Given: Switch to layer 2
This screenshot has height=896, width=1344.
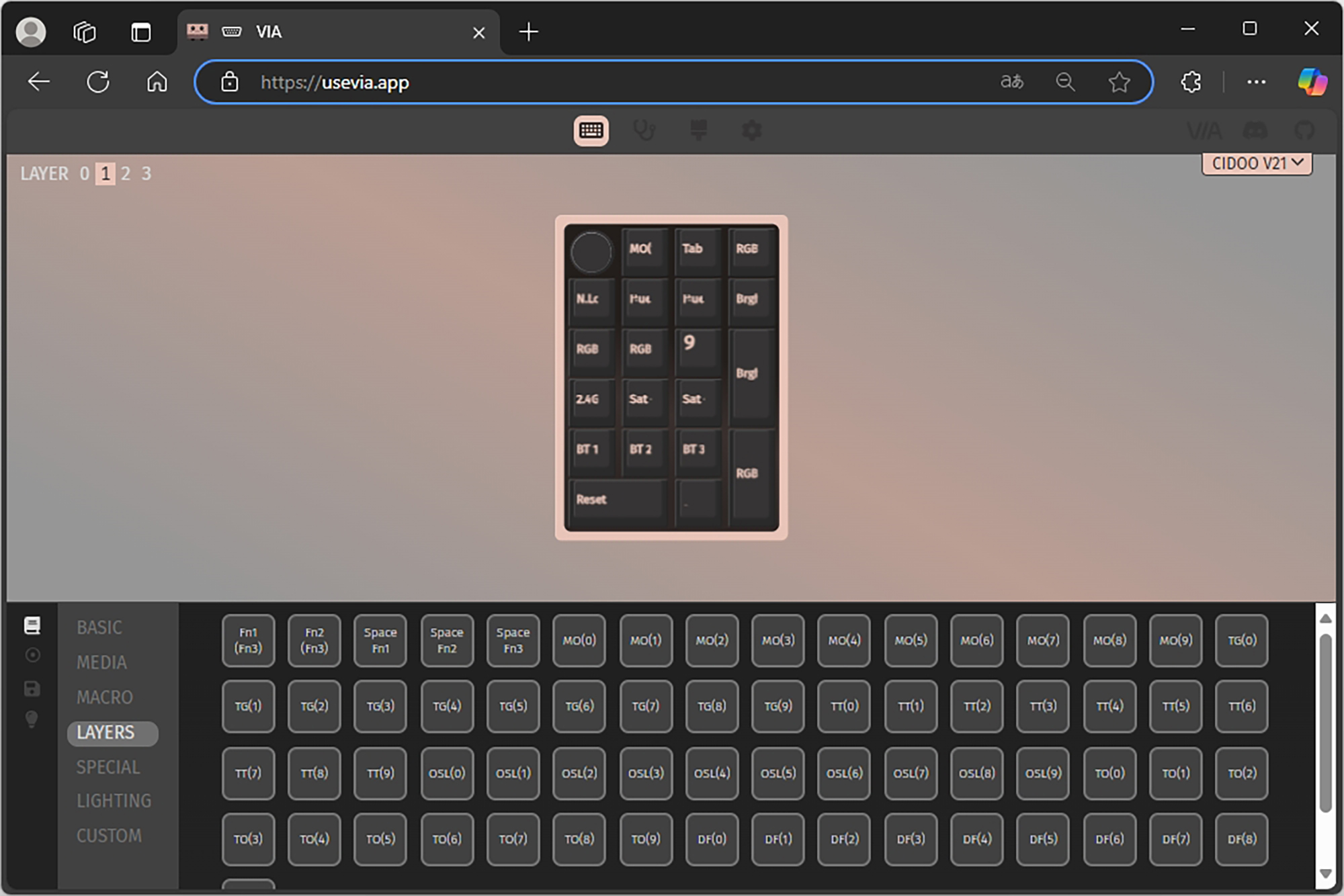Looking at the screenshot, I should [126, 174].
